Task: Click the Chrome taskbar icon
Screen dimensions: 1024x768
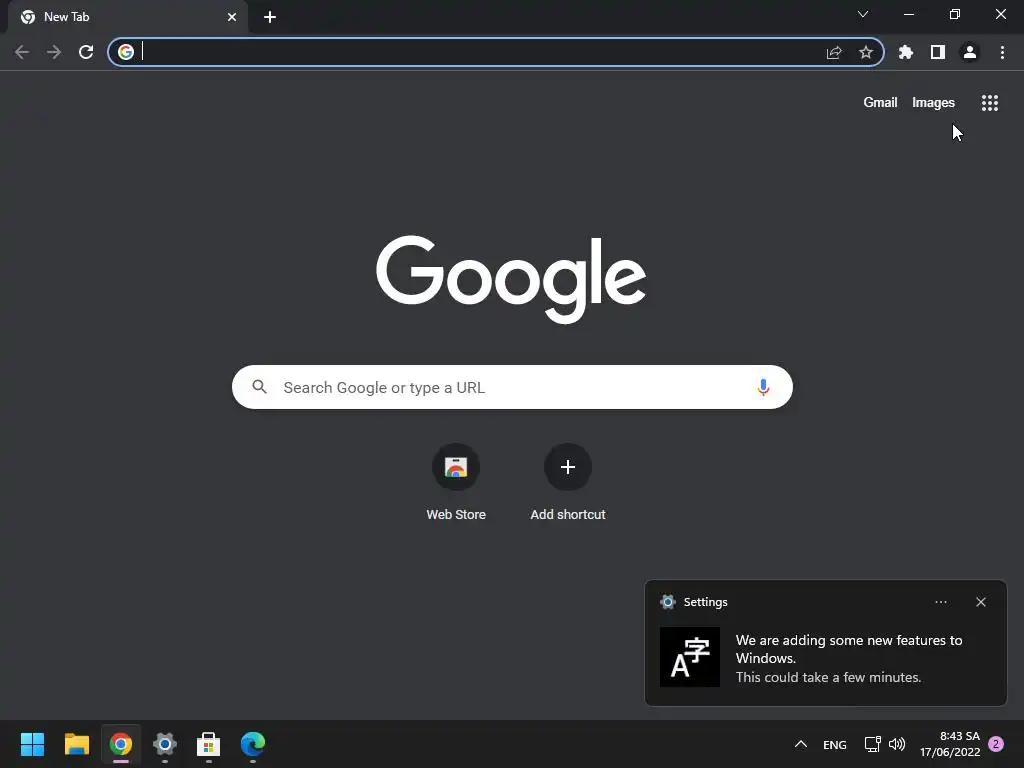Action: point(121,744)
